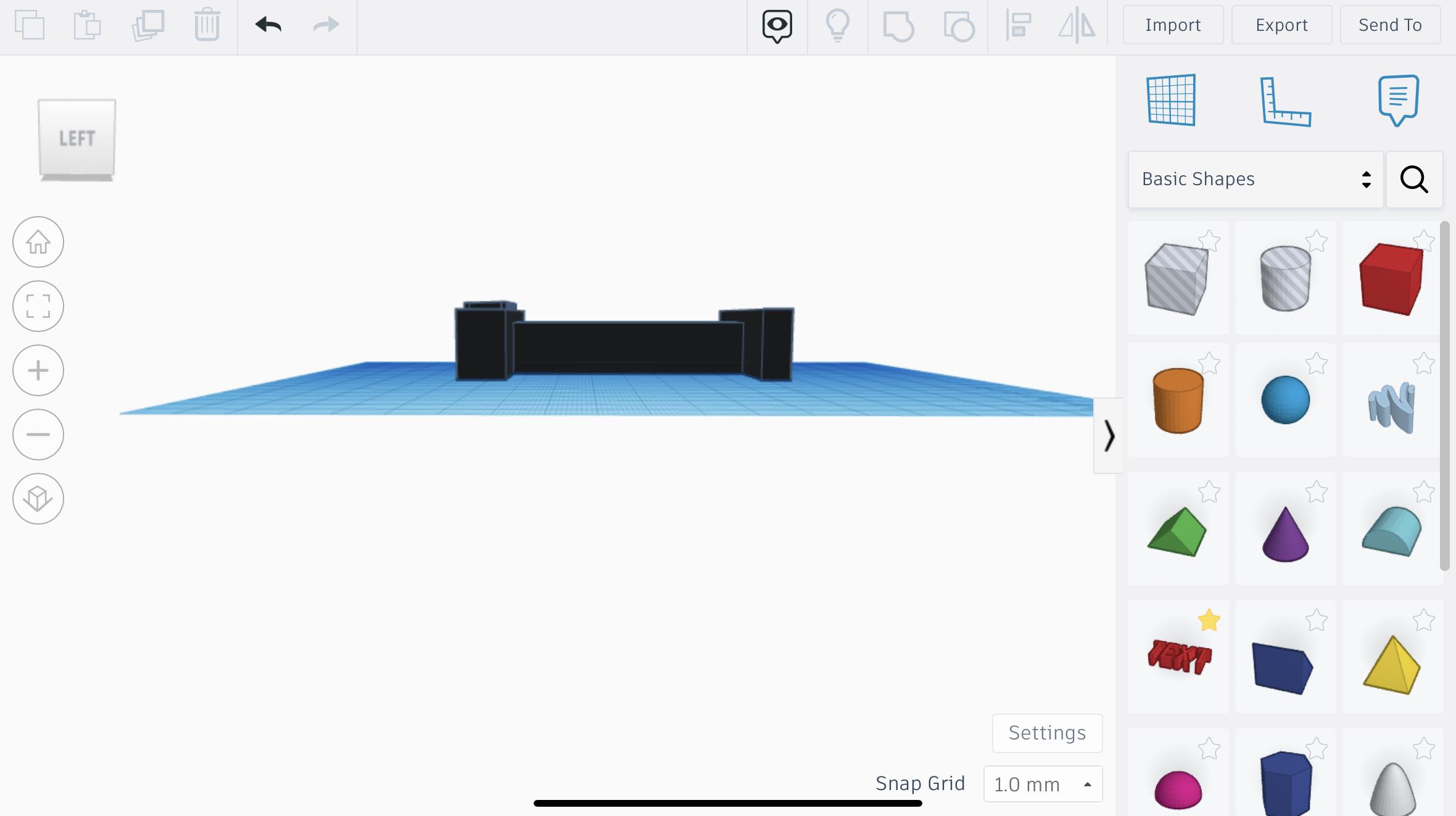1456x816 pixels.
Task: Zoom out with the minus button
Action: point(38,435)
